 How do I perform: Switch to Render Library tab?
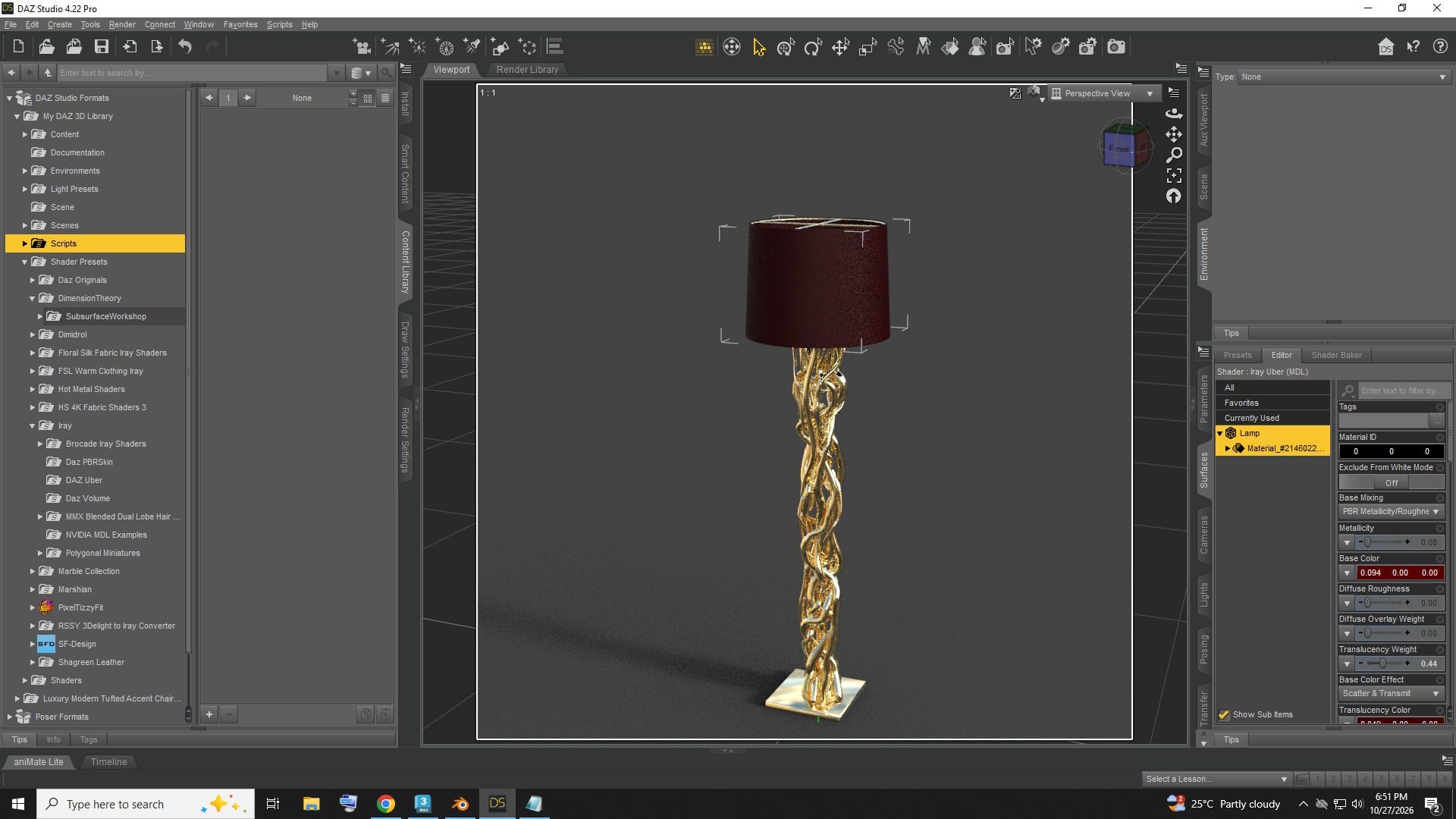[527, 70]
